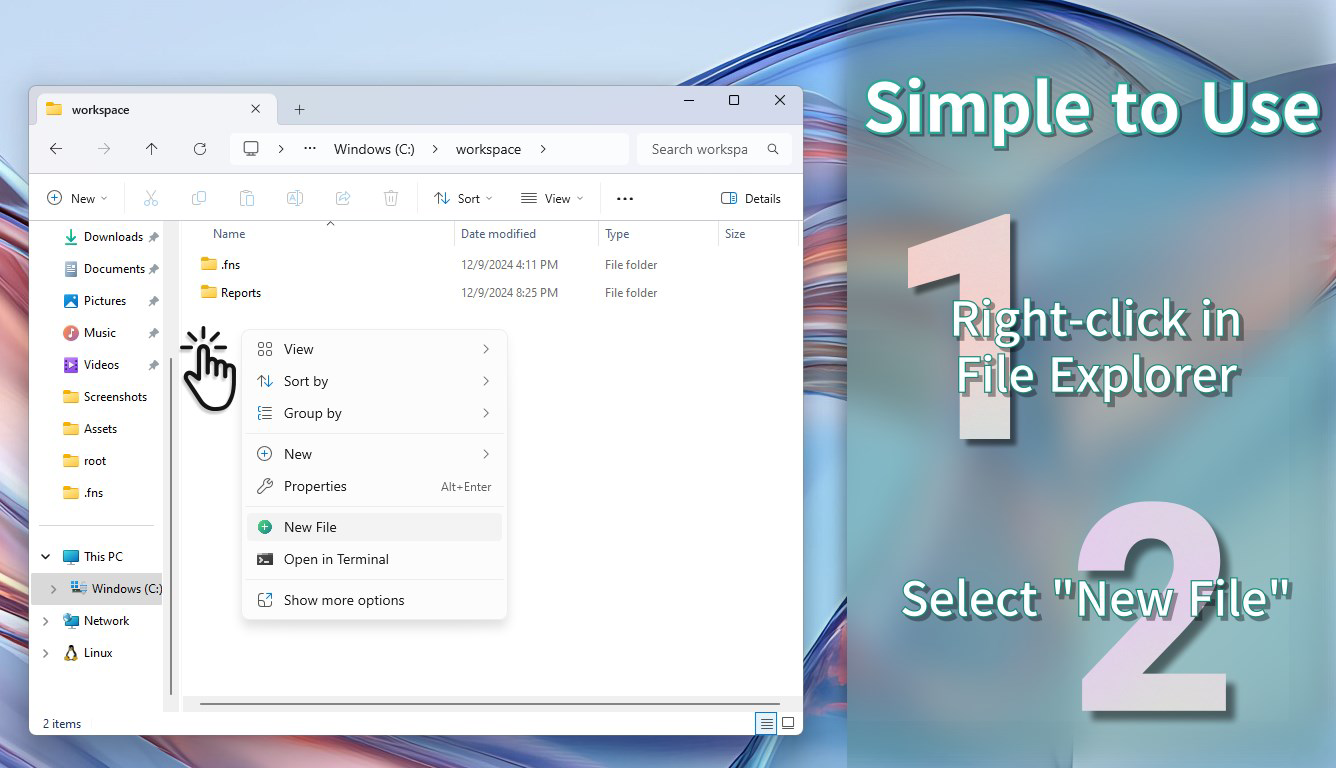1336x768 pixels.
Task: Click the Rename icon in toolbar
Action: [295, 198]
